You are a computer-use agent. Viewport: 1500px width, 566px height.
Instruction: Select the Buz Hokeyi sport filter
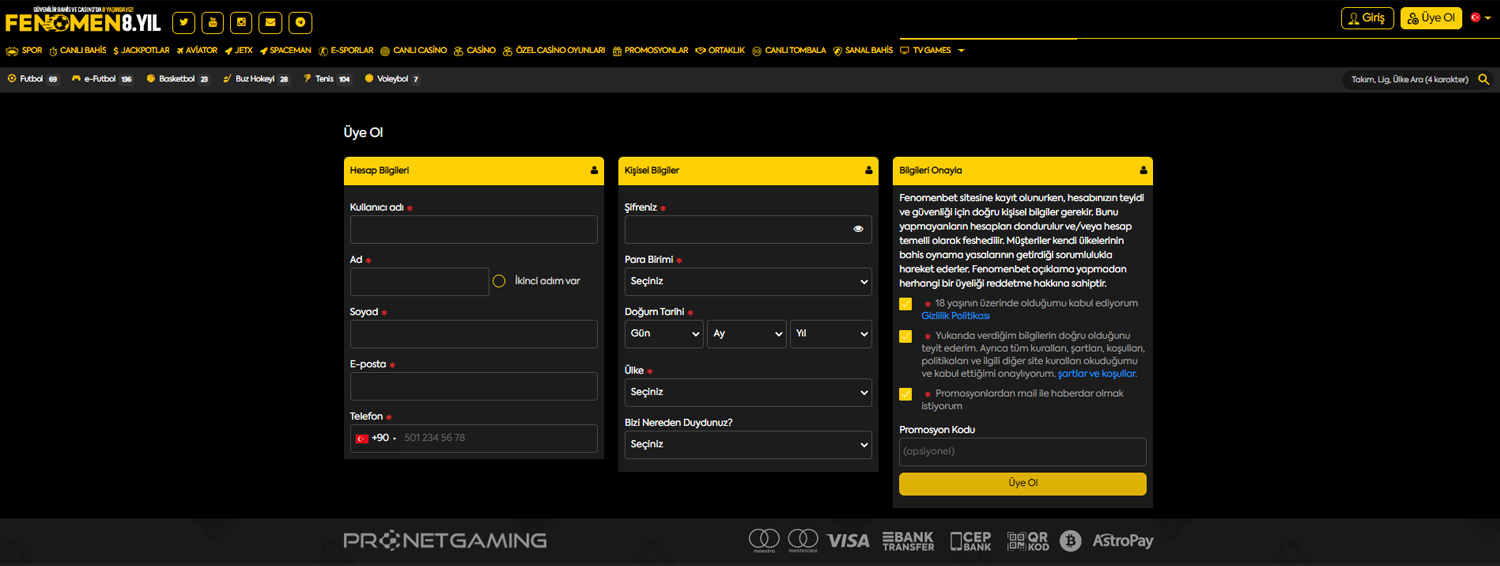256,79
